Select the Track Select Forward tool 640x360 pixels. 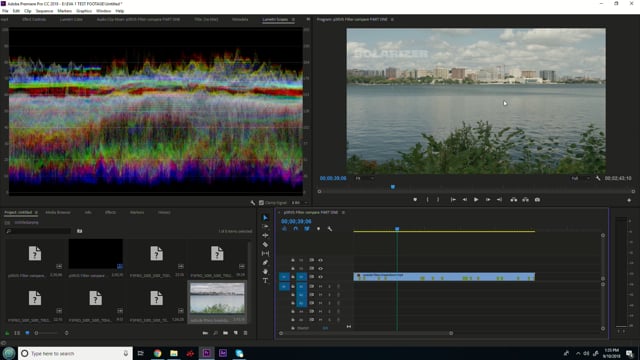click(x=265, y=226)
